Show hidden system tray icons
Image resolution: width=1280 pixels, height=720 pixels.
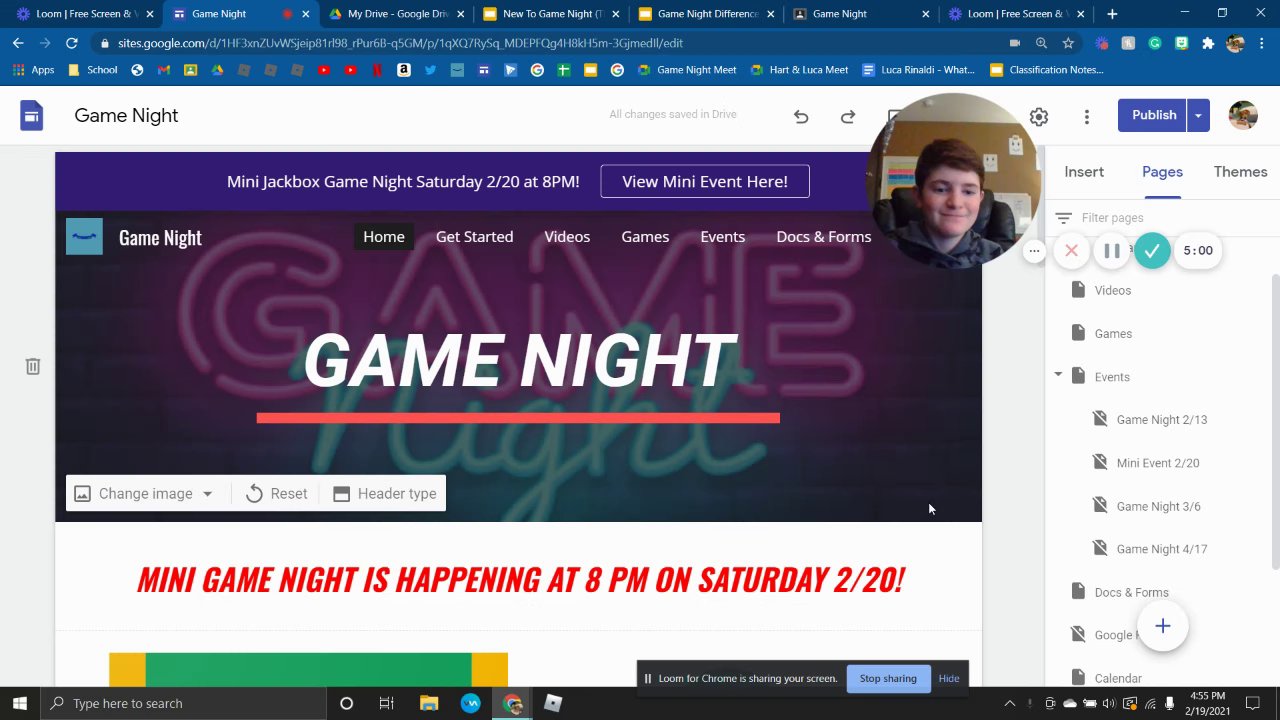1010,703
